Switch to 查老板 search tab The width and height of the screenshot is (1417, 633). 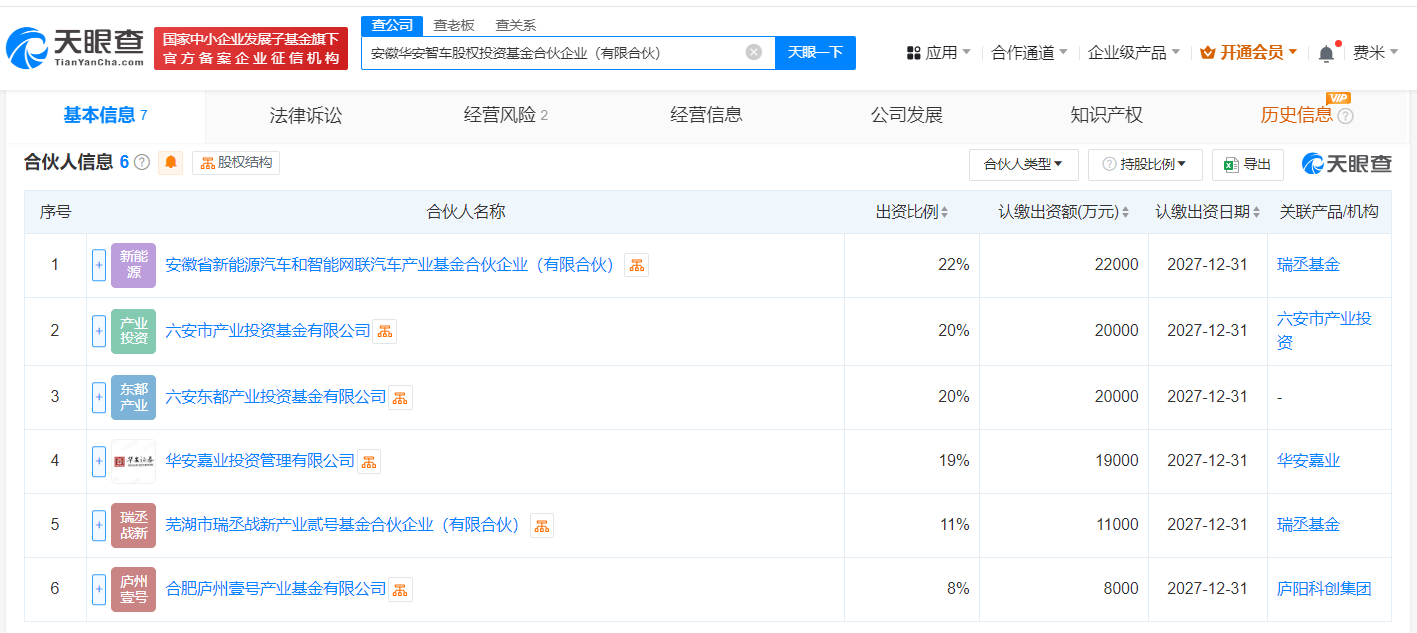tap(454, 25)
